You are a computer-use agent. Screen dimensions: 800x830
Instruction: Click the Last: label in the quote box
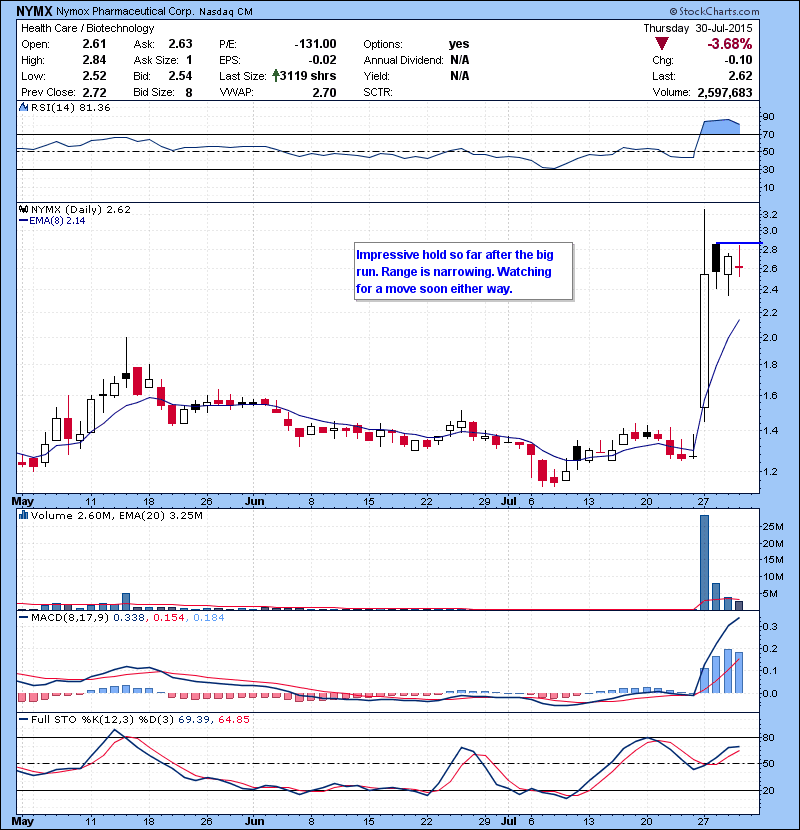664,76
